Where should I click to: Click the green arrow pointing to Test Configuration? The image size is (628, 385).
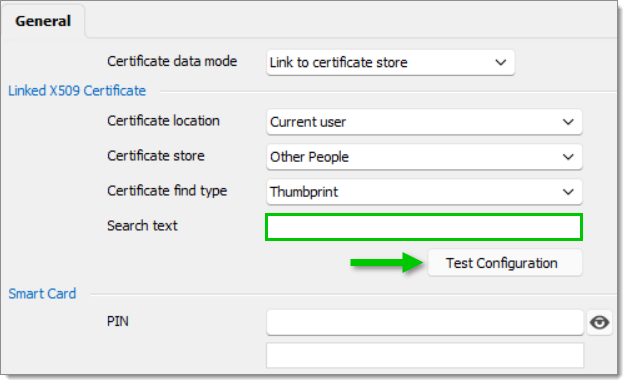tap(386, 263)
